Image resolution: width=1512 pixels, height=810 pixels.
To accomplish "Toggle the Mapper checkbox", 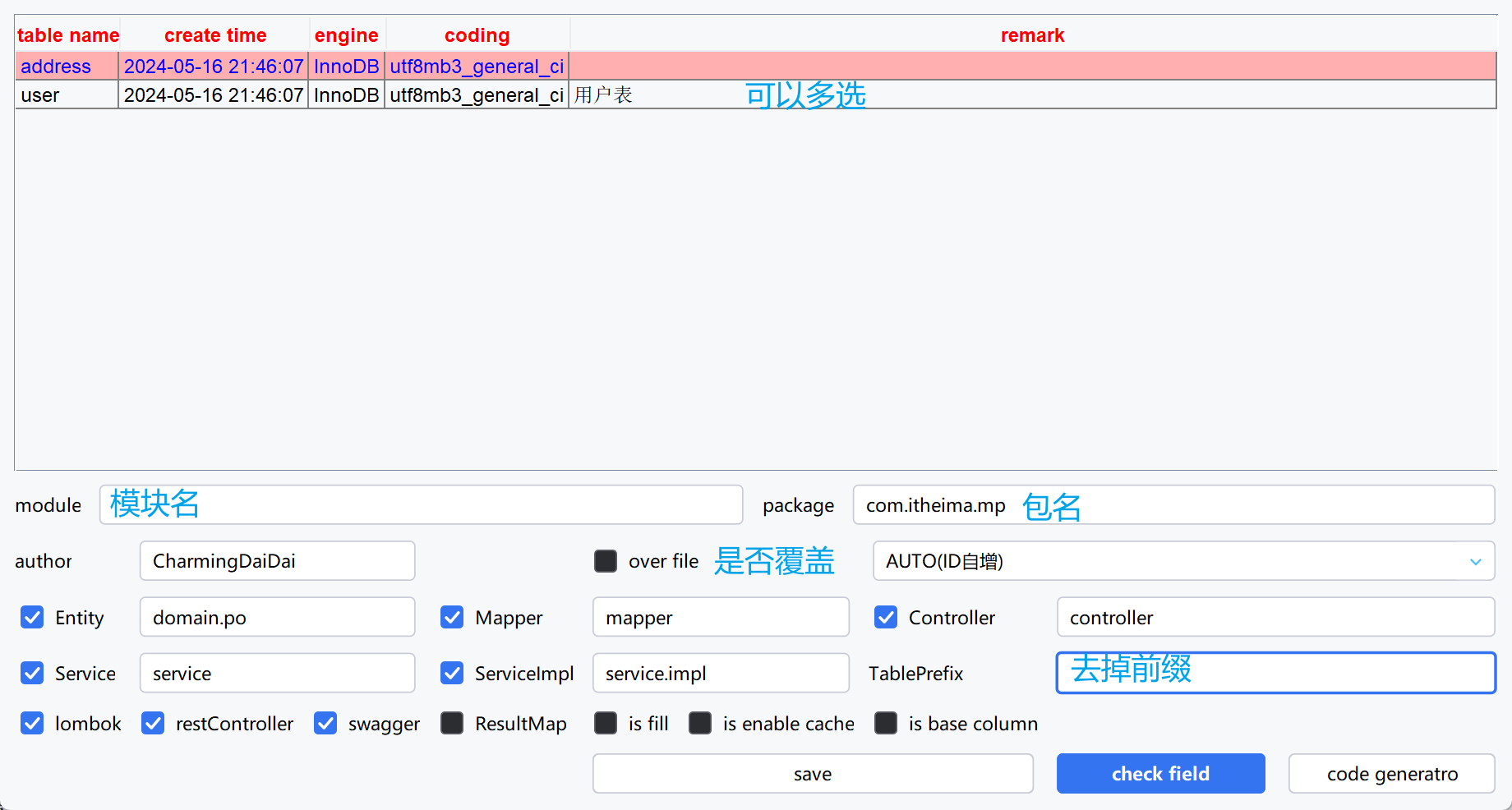I will [452, 617].
